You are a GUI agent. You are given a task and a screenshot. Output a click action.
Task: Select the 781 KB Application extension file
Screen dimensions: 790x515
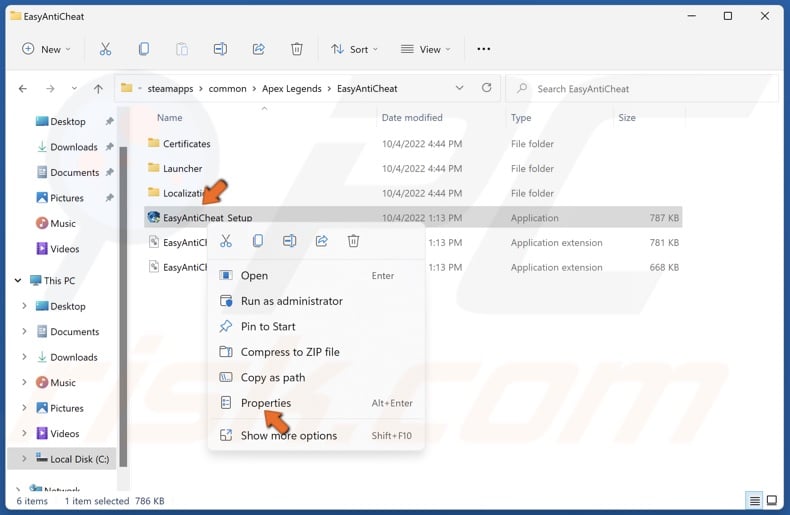(413, 242)
